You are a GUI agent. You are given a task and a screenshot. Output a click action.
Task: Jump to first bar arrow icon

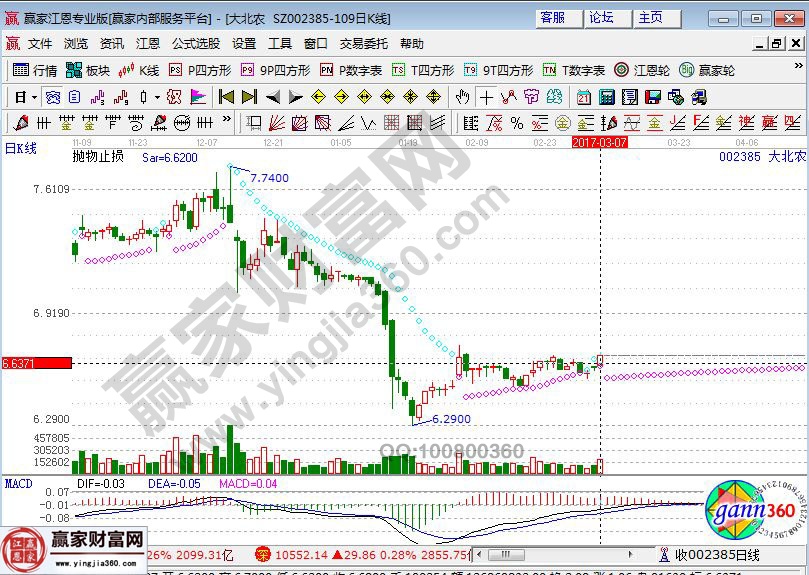(x=226, y=97)
